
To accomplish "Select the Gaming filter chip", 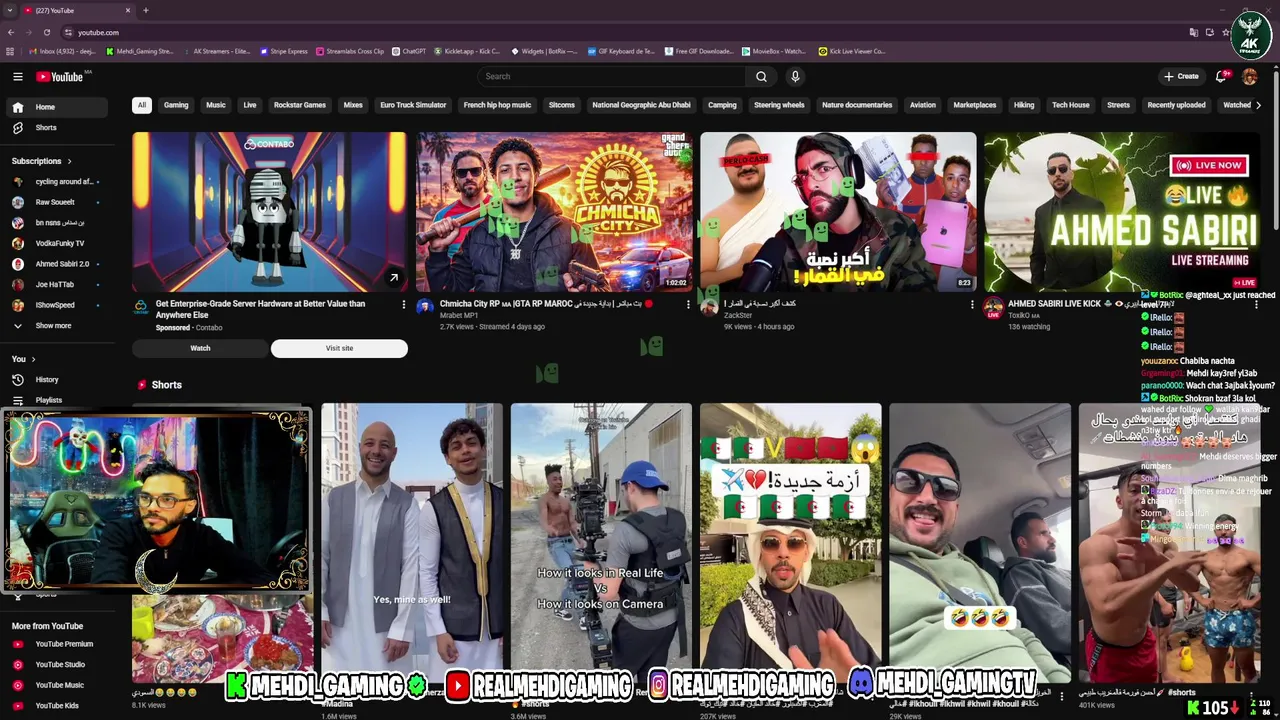I will (x=176, y=105).
